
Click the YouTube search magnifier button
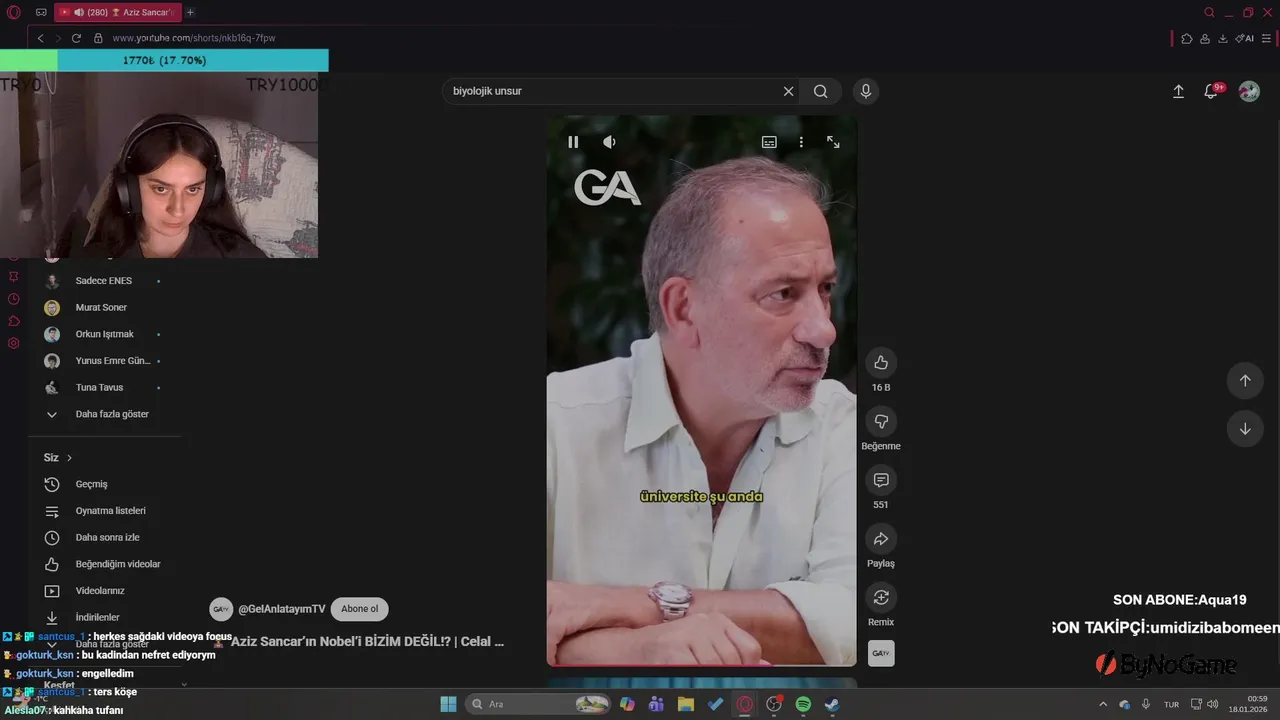(x=821, y=91)
